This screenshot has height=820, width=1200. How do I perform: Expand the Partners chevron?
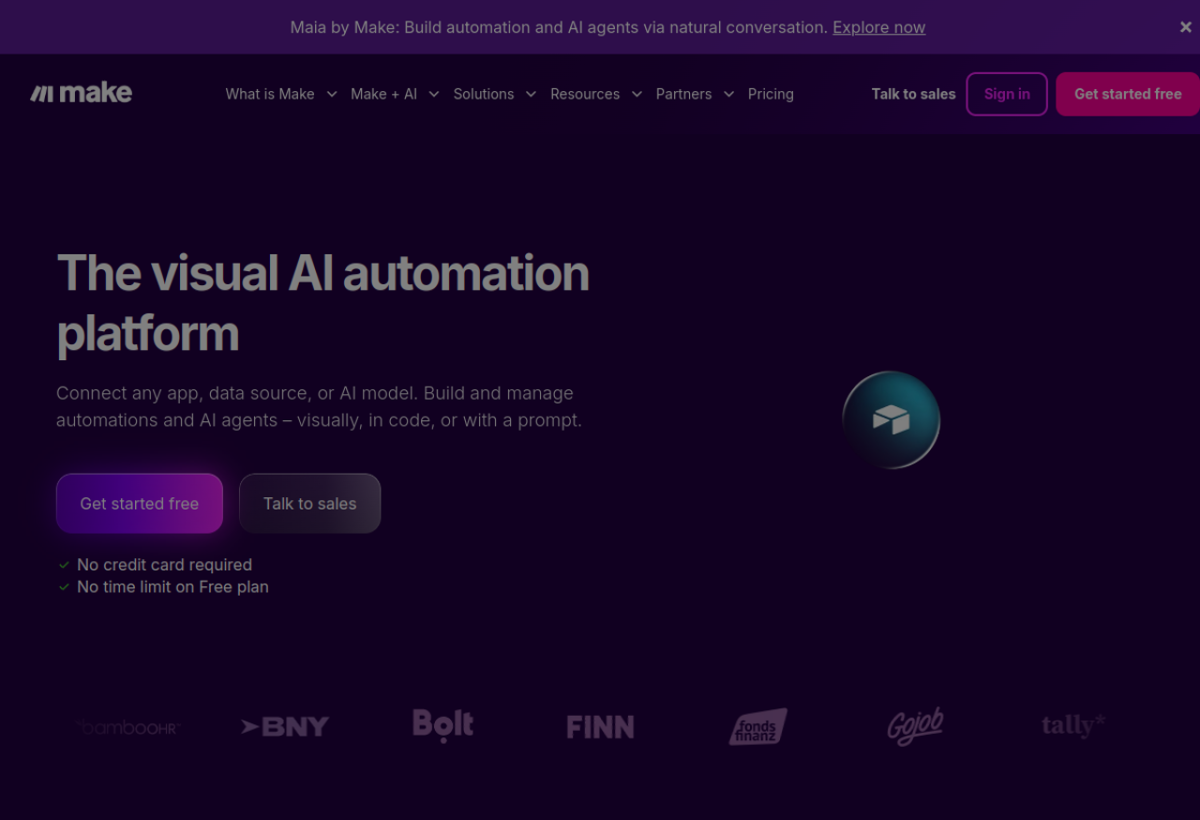pyautogui.click(x=728, y=94)
